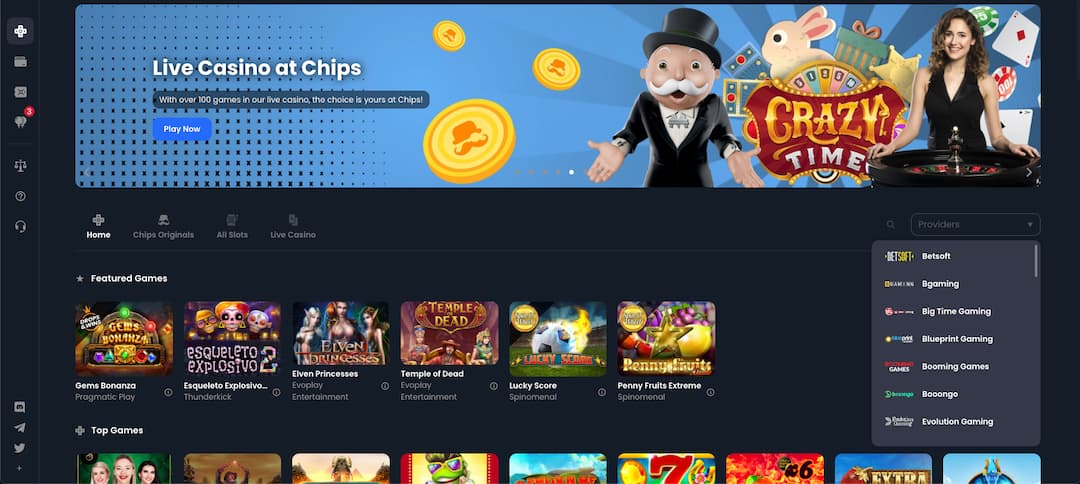The image size is (1080, 484).
Task: Open the Telegram icon in the sidebar
Action: [x=19, y=428]
